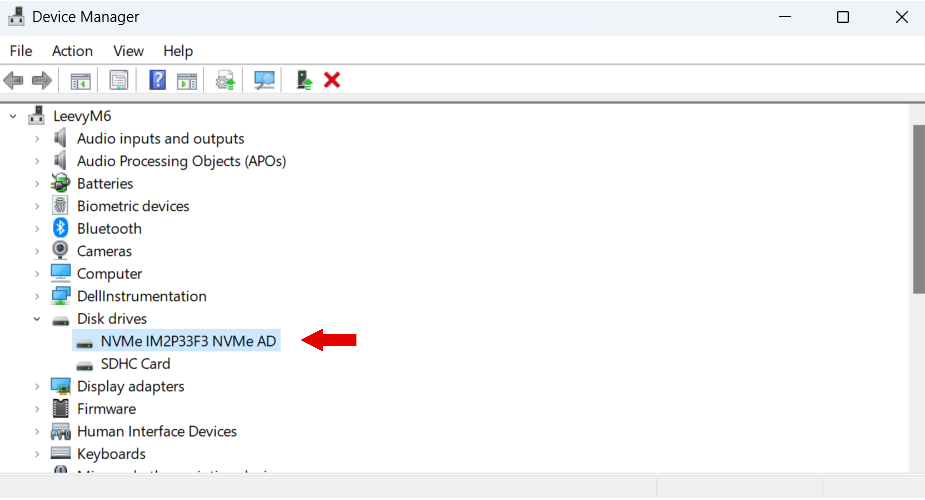The image size is (925, 500).
Task: Expand the Computer chevron
Action: point(37,274)
